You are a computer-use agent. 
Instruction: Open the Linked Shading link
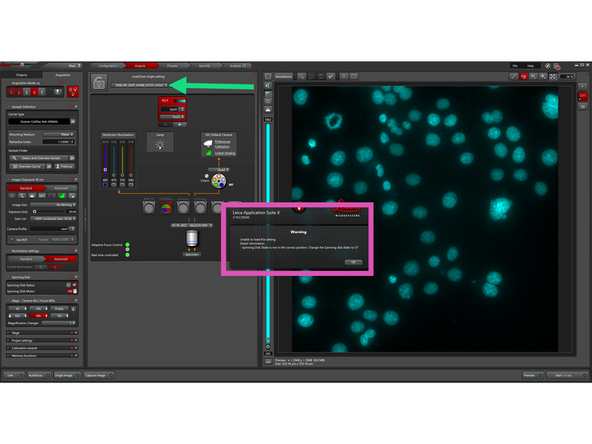coord(225,153)
